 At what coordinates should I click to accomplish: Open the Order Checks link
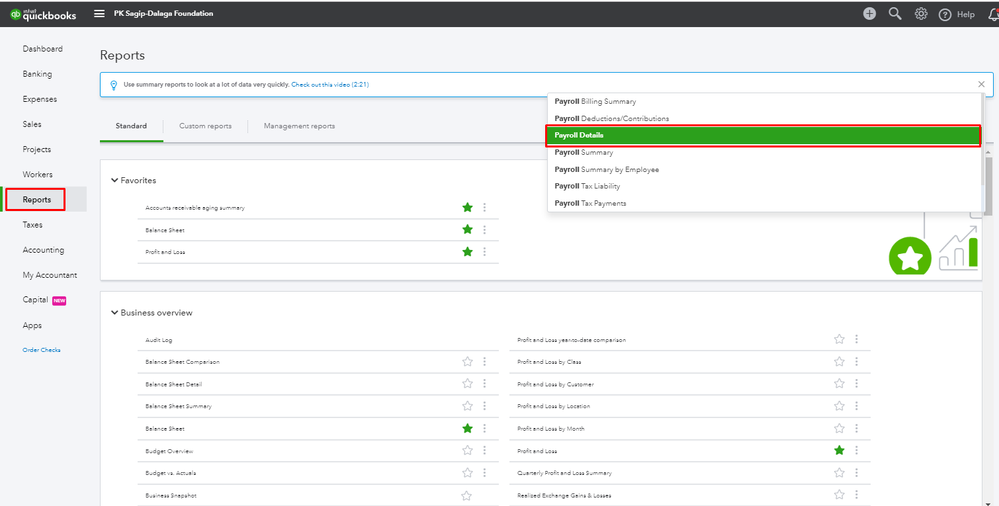pos(42,350)
